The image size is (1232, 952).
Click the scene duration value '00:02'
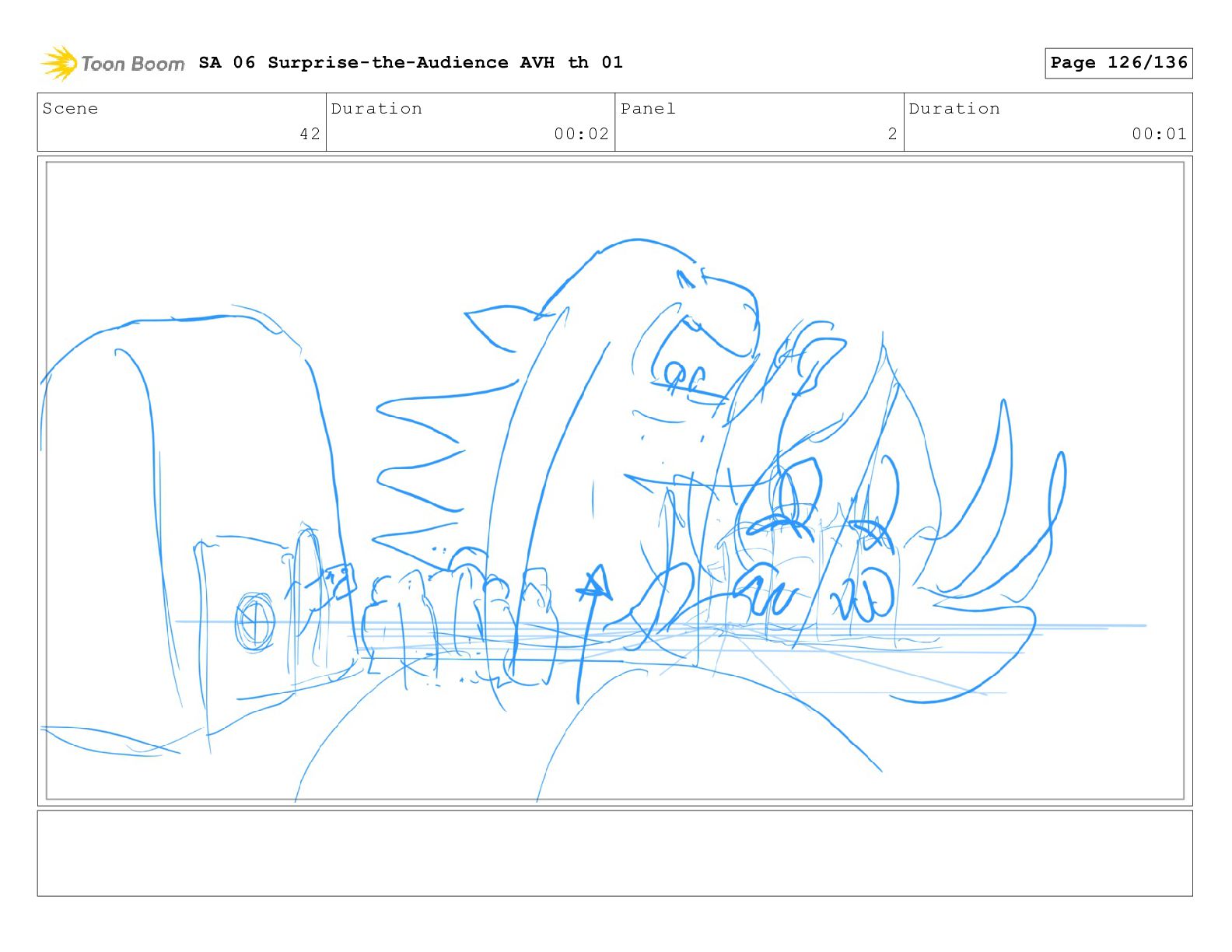point(581,134)
